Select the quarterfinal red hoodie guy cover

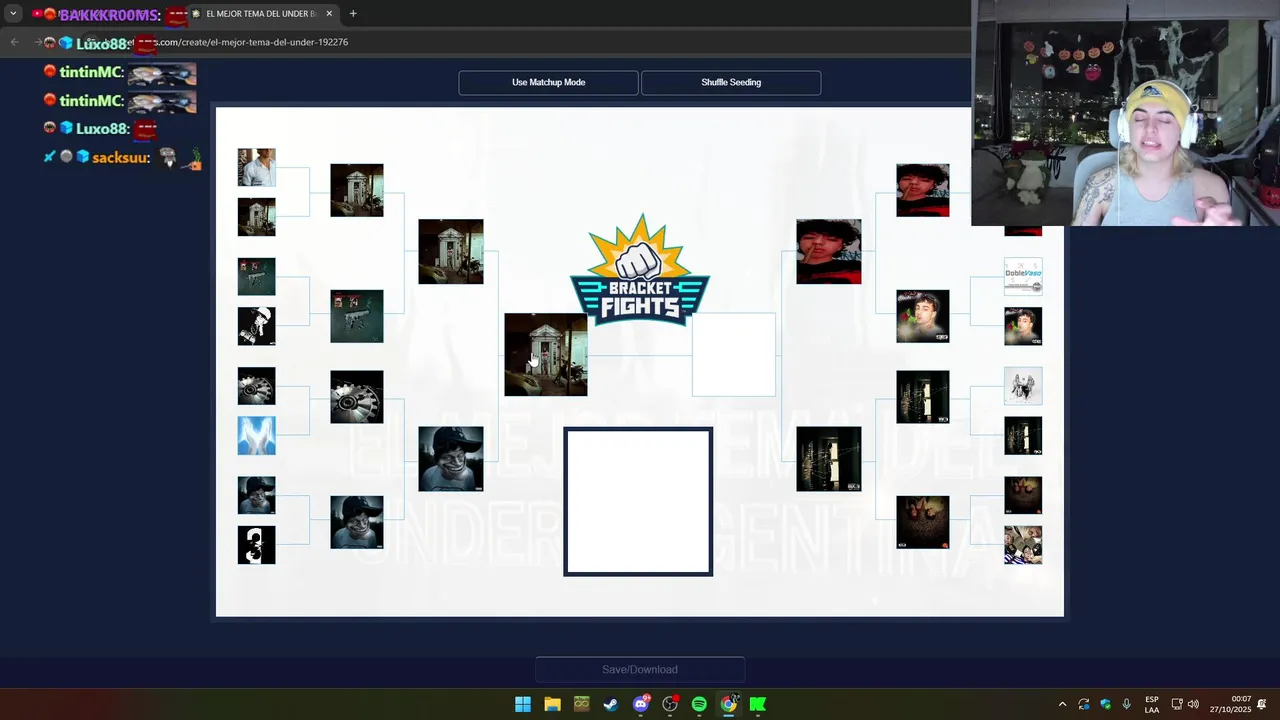923,190
